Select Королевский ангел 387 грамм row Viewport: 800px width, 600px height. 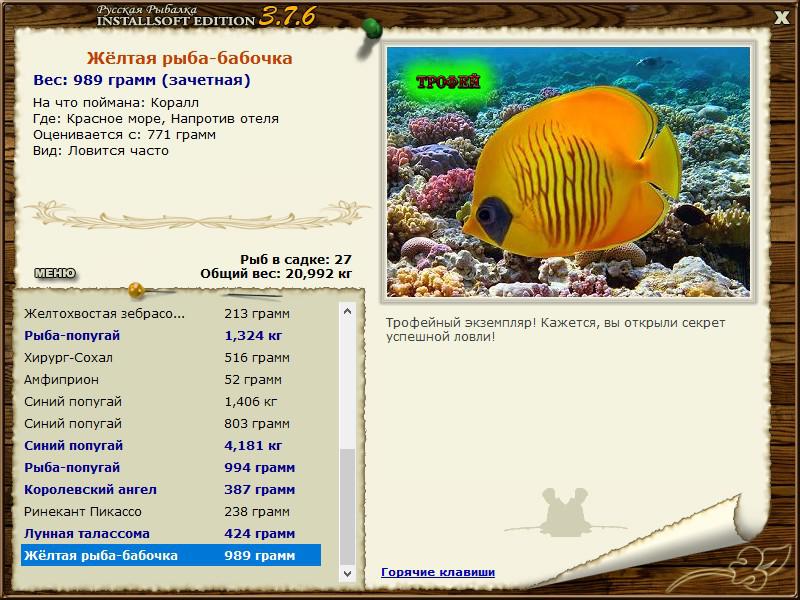171,489
